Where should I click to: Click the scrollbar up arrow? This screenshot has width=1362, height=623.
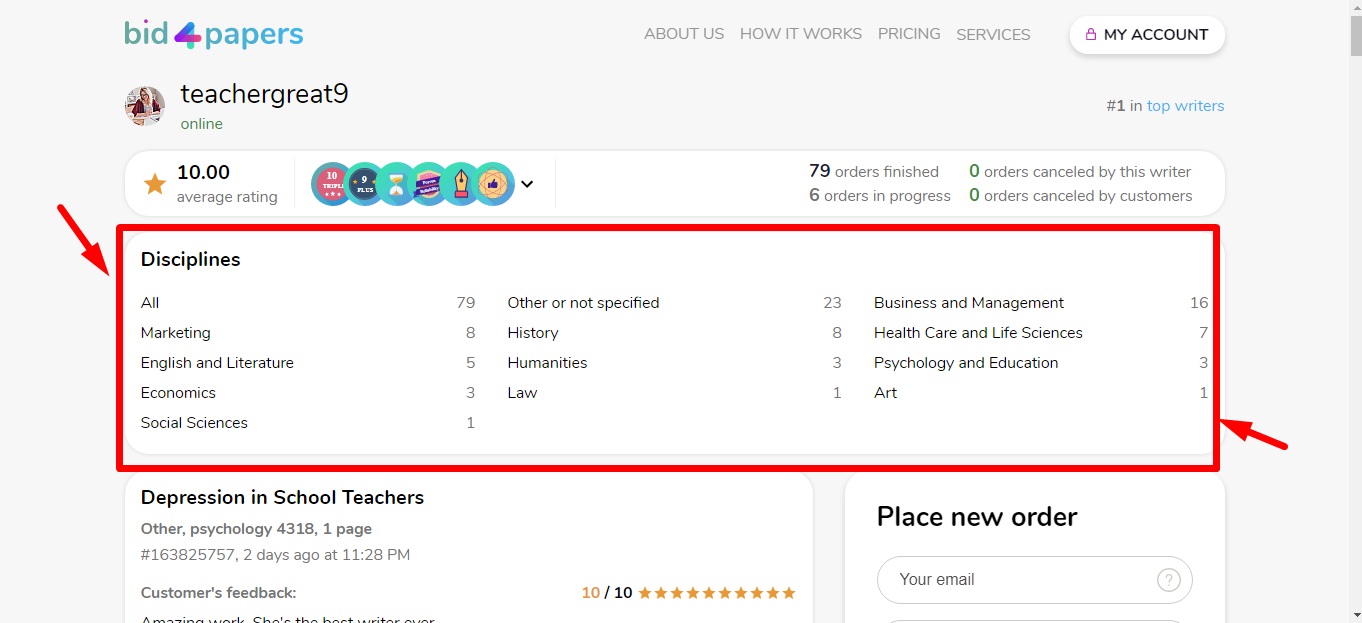(x=1355, y=8)
